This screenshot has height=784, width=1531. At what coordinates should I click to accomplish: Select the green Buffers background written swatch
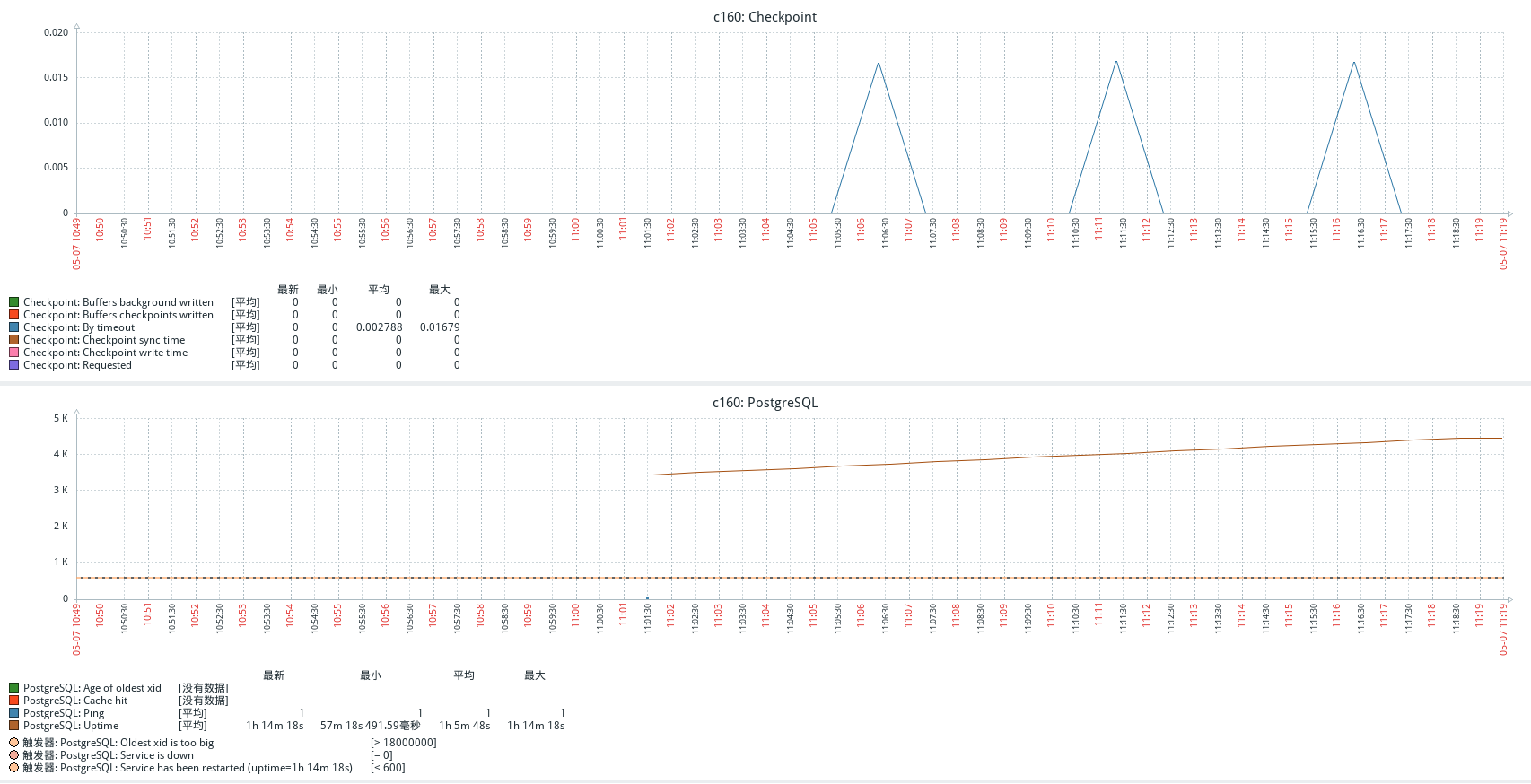point(14,302)
